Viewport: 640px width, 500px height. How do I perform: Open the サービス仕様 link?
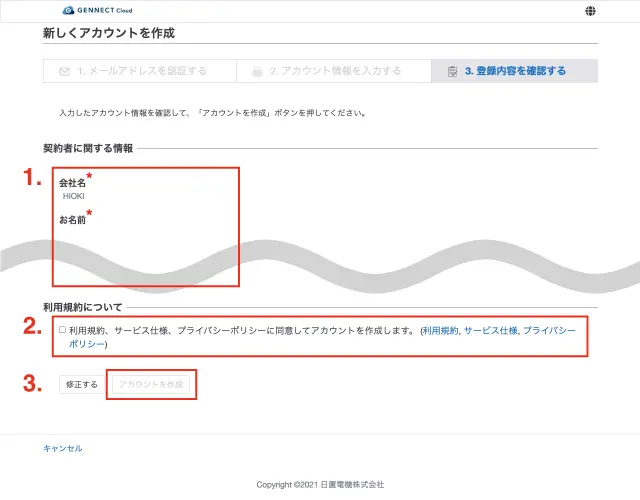pyautogui.click(x=491, y=331)
